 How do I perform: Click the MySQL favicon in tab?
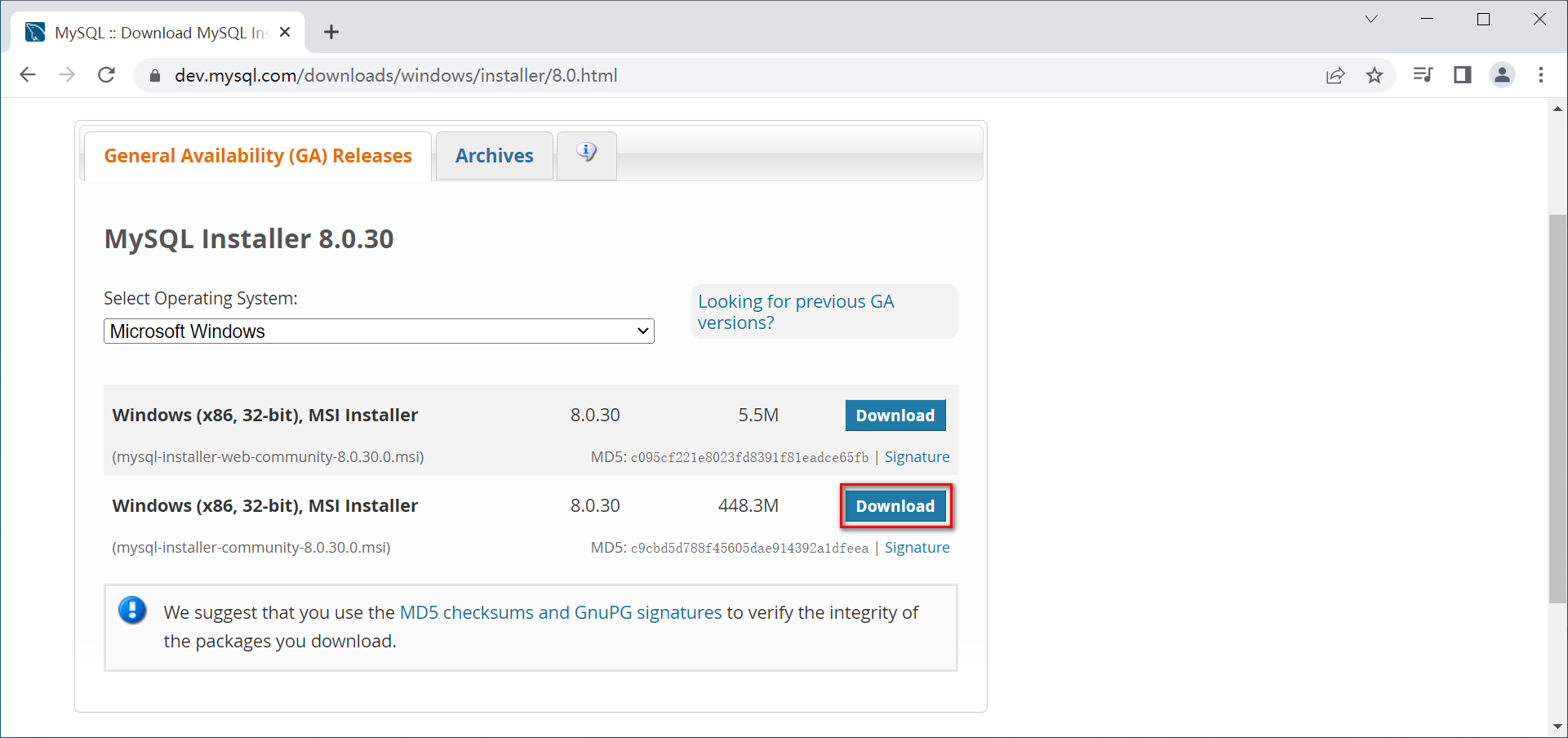coord(35,33)
